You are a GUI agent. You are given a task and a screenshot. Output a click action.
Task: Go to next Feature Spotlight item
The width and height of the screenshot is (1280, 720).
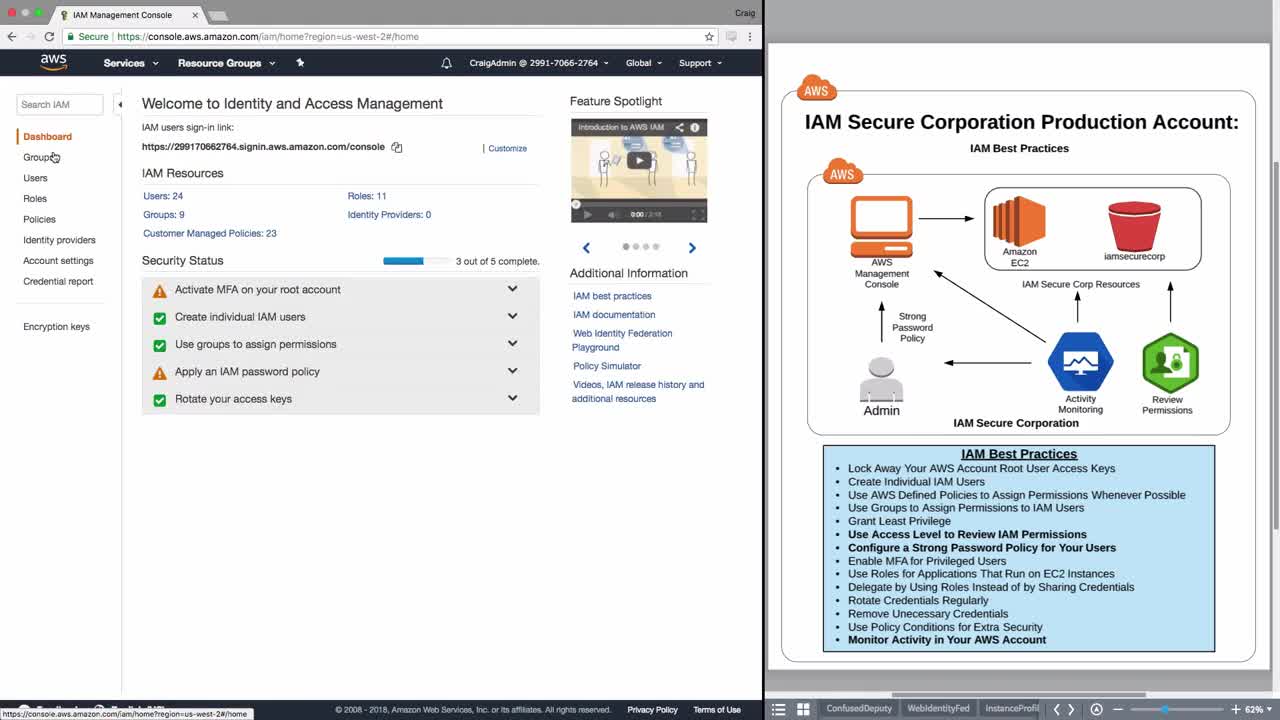click(692, 247)
